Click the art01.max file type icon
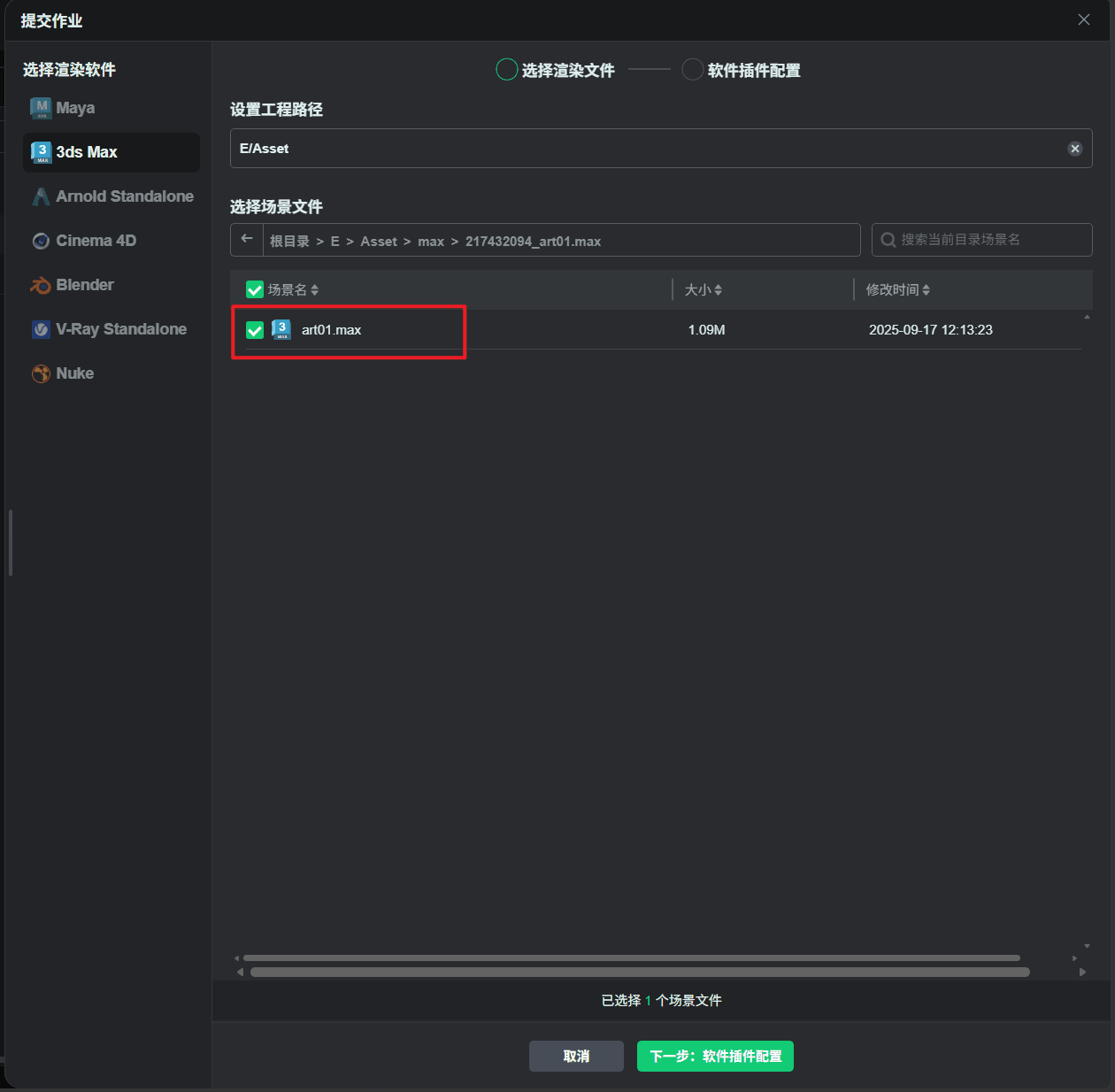Image resolution: width=1115 pixels, height=1092 pixels. 281,330
